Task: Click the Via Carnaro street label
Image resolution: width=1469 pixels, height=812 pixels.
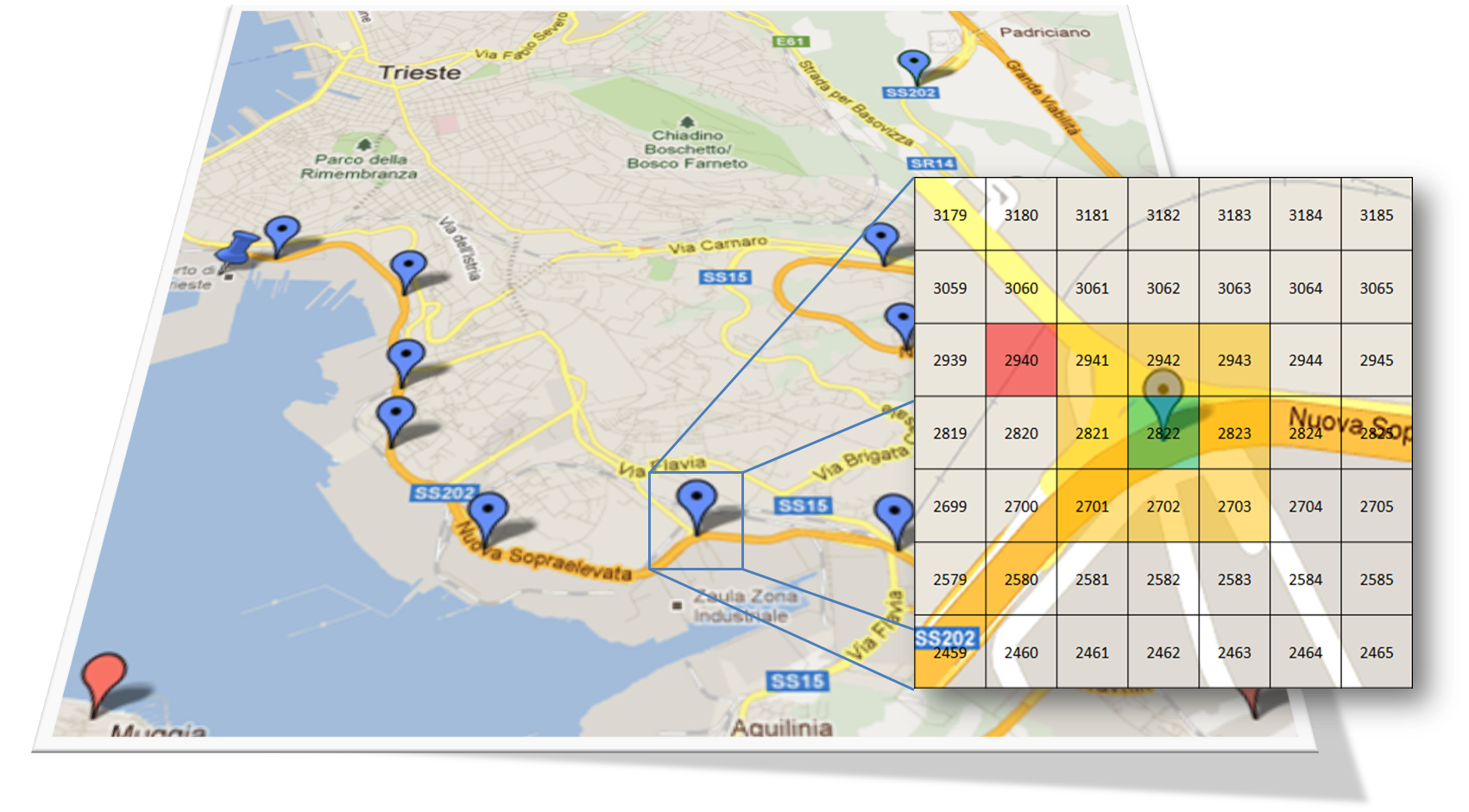Action: pos(717,244)
